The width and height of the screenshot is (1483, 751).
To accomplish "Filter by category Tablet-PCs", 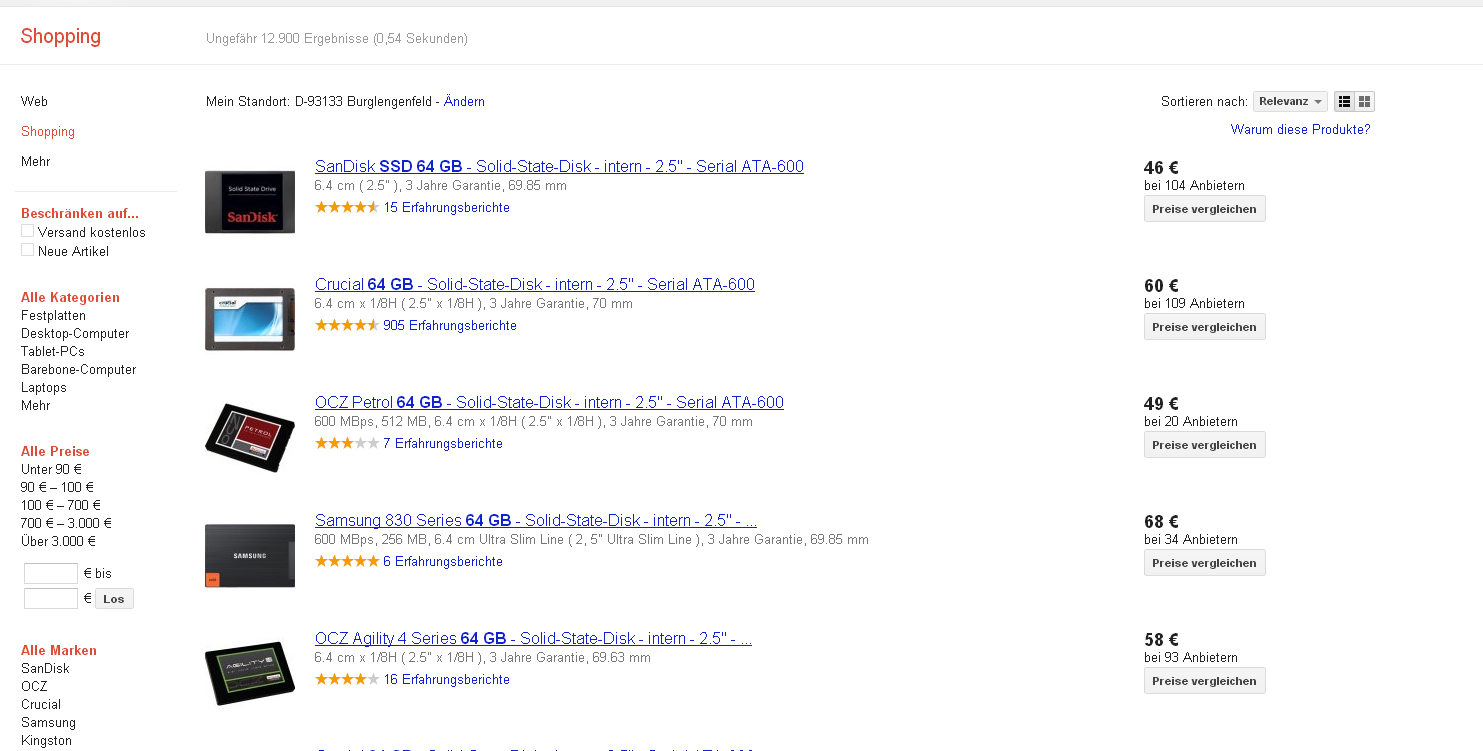I will [x=53, y=351].
